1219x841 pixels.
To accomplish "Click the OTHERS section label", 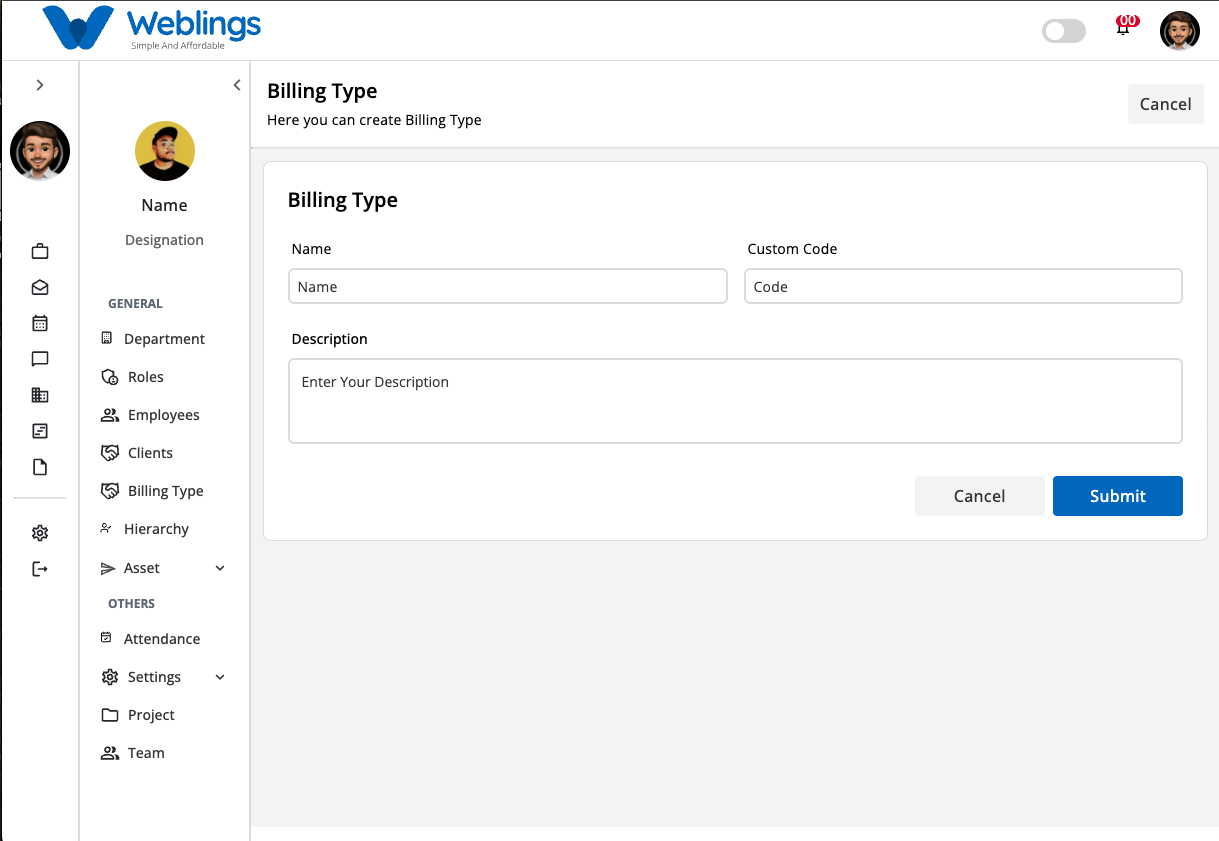I will (x=131, y=604).
